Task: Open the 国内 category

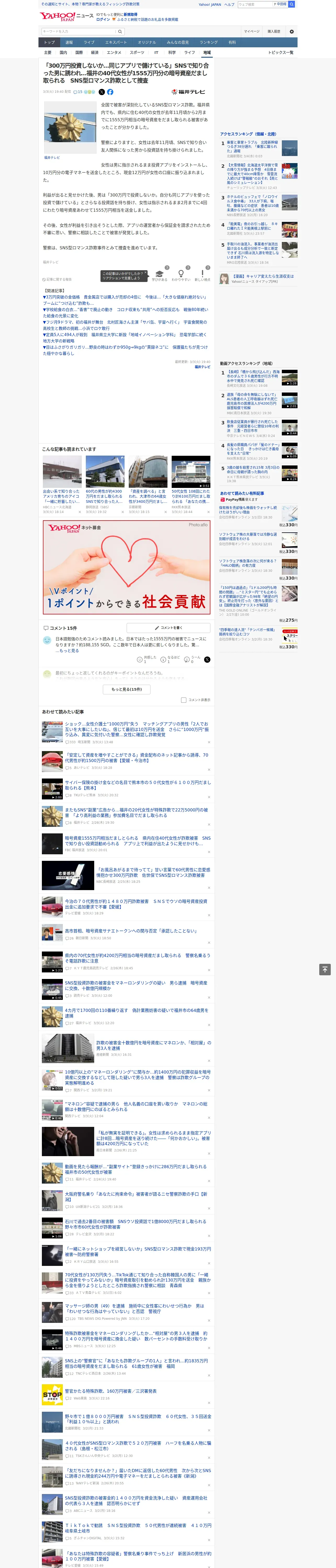Action: click(x=63, y=52)
